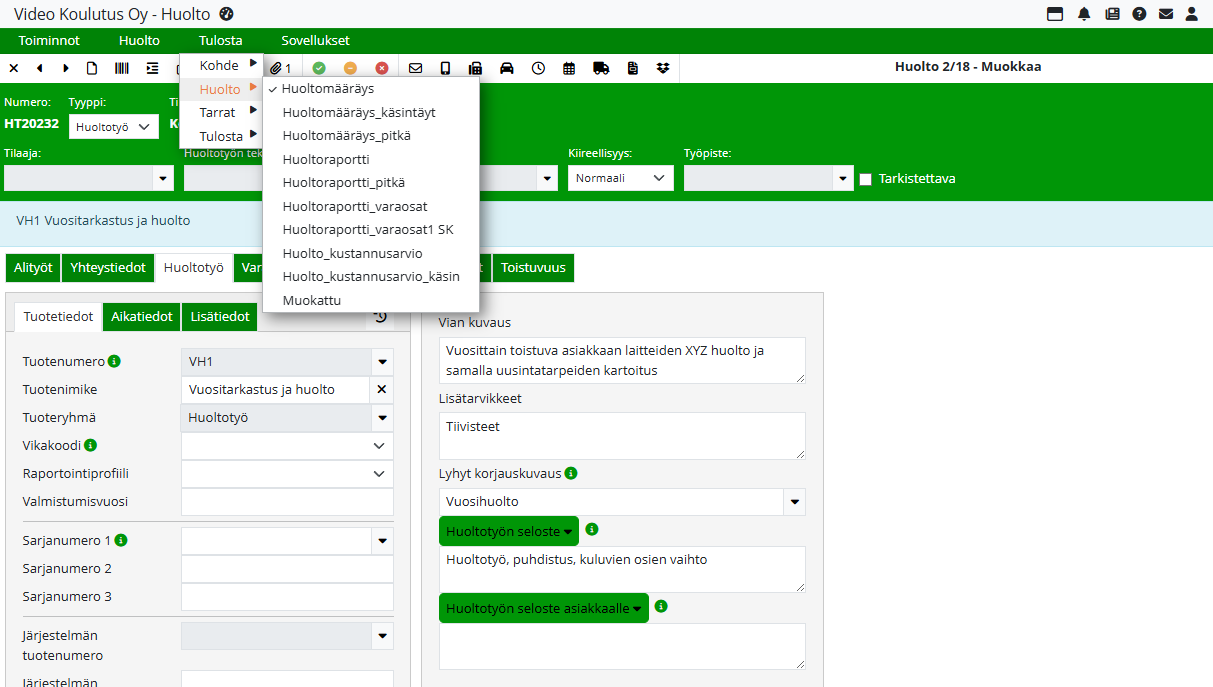Click the Vian kuvaus text area
Screen dimensions: 1213x687
point(621,360)
